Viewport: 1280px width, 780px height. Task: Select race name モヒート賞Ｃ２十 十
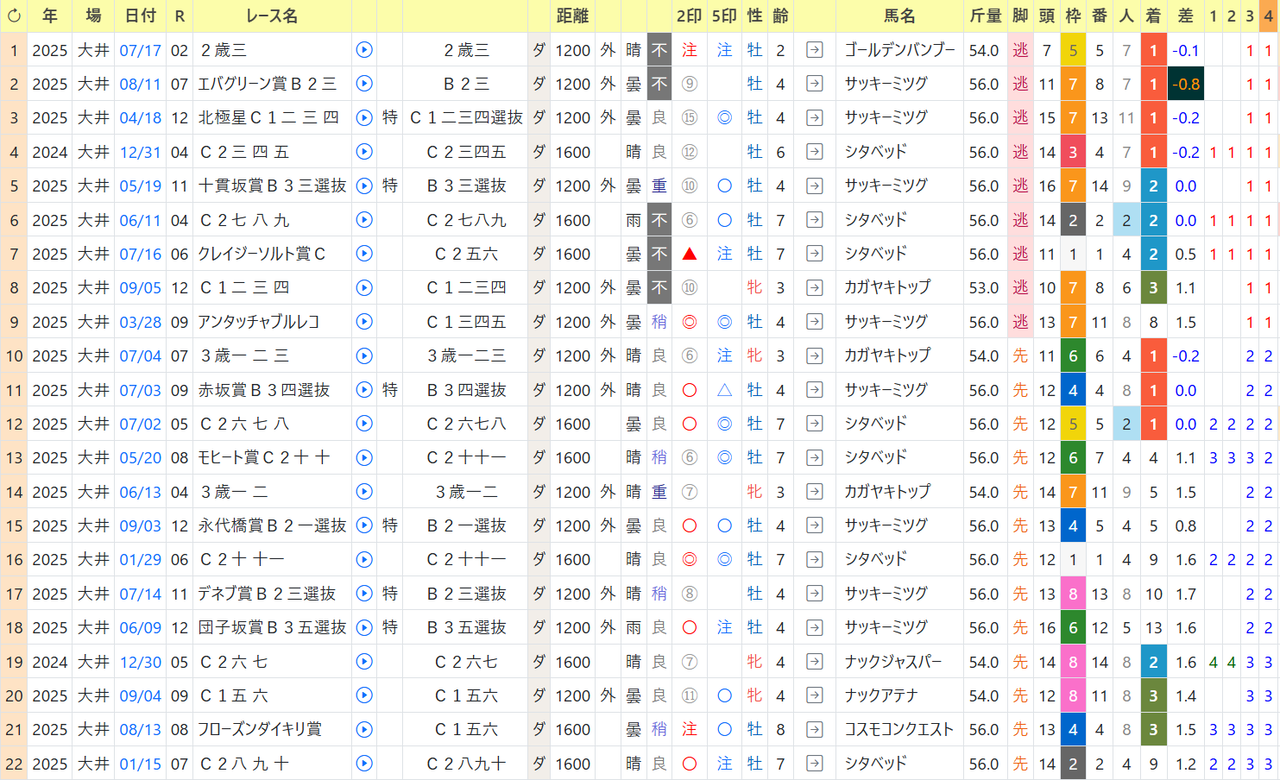tap(264, 458)
